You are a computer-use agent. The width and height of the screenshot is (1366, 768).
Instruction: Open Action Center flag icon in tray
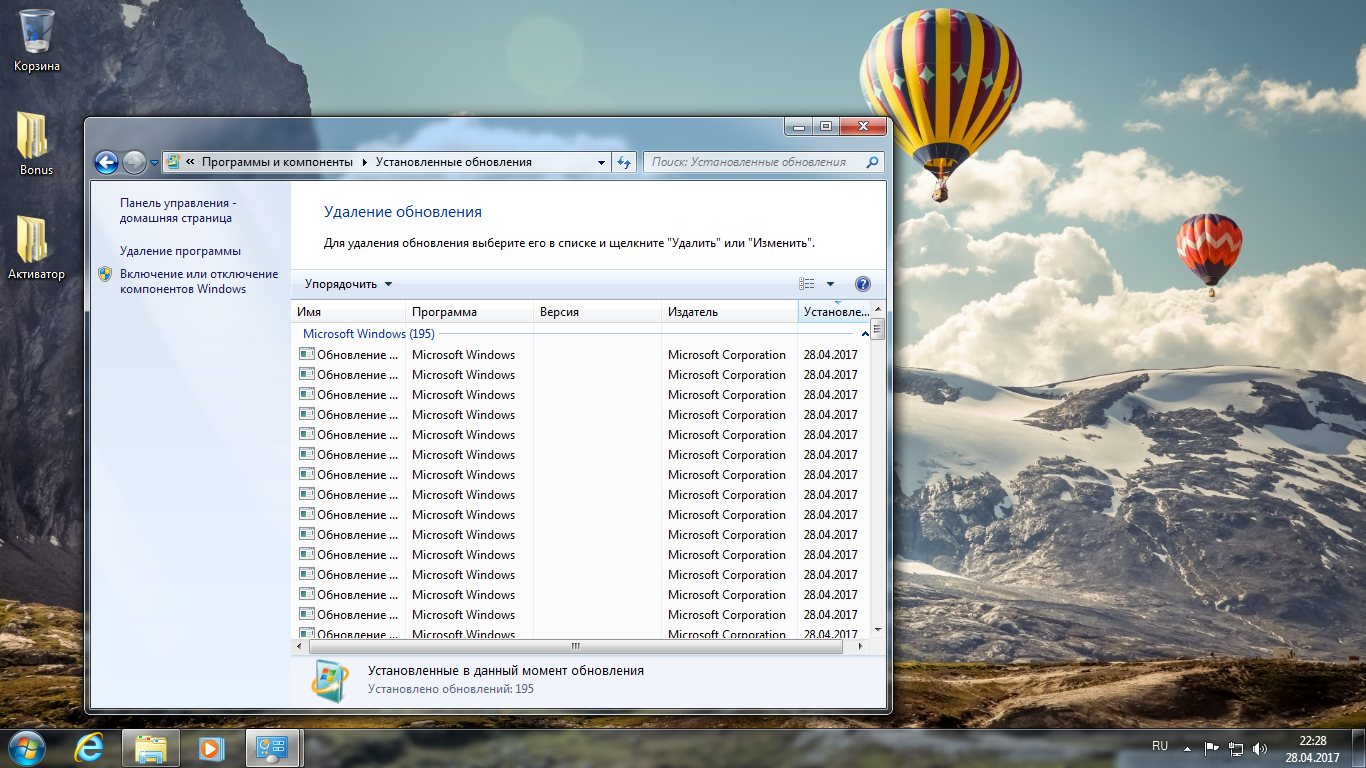tap(1211, 748)
